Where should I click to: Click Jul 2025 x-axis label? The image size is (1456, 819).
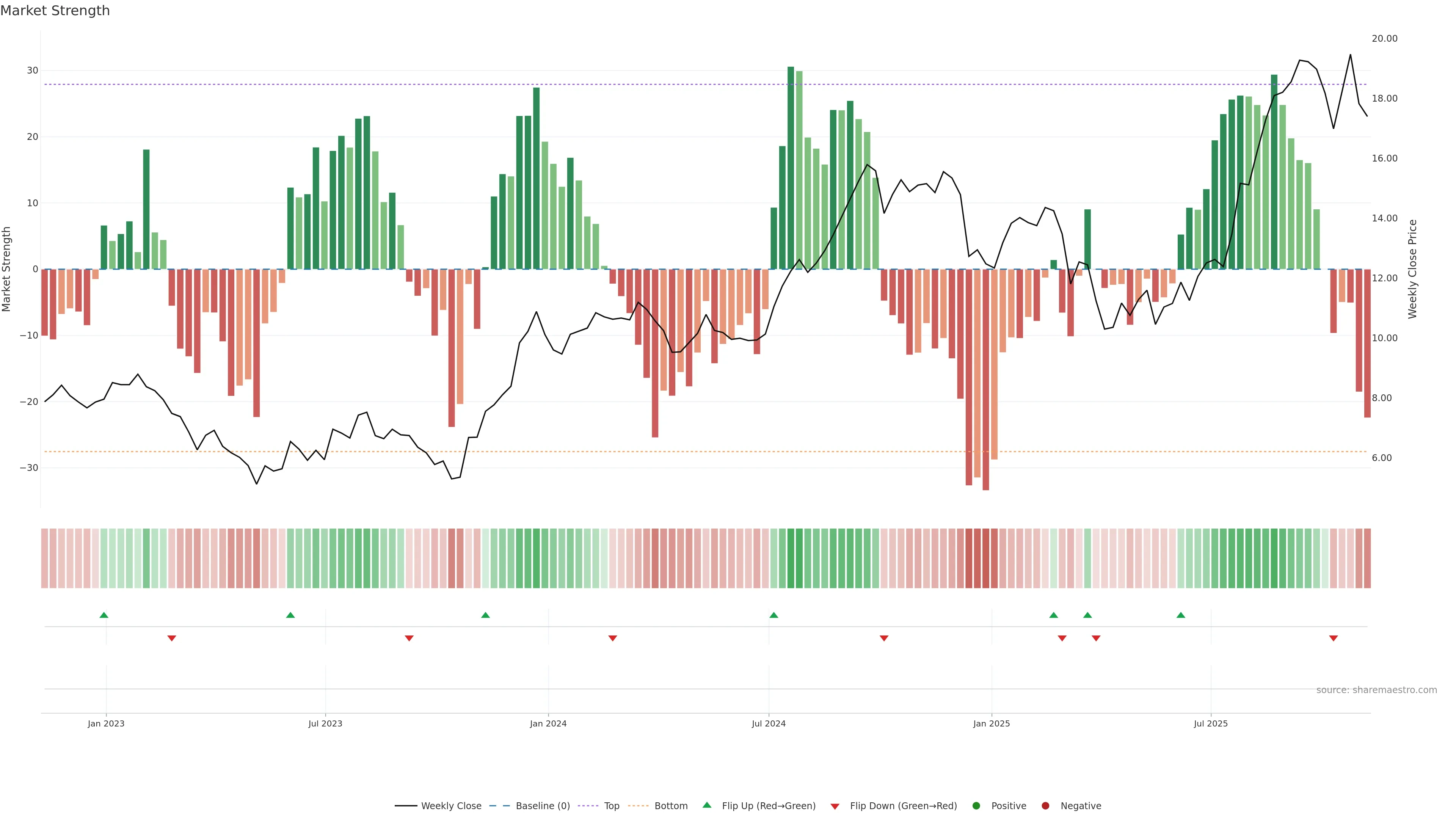pos(1211,723)
